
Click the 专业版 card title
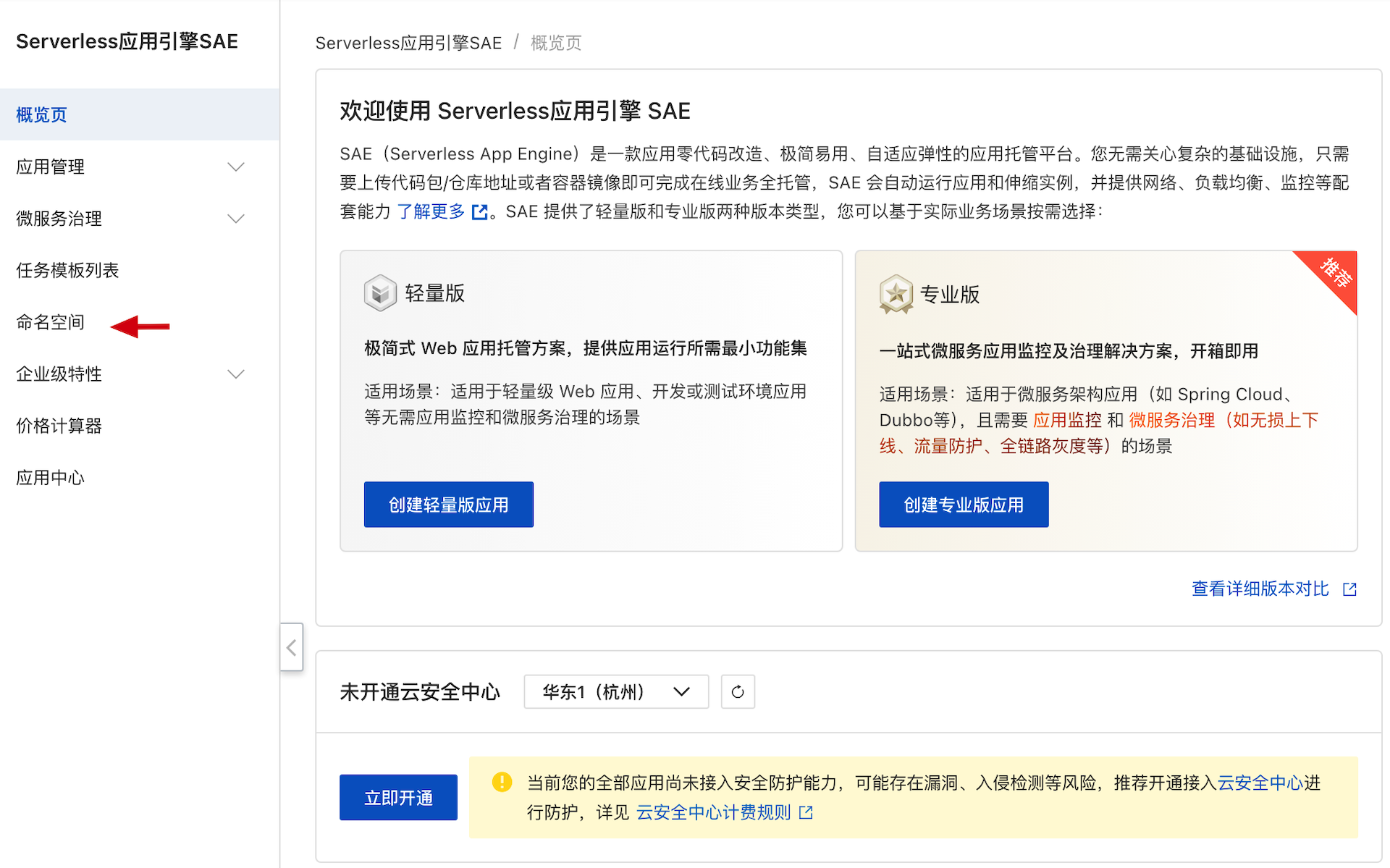(x=950, y=295)
